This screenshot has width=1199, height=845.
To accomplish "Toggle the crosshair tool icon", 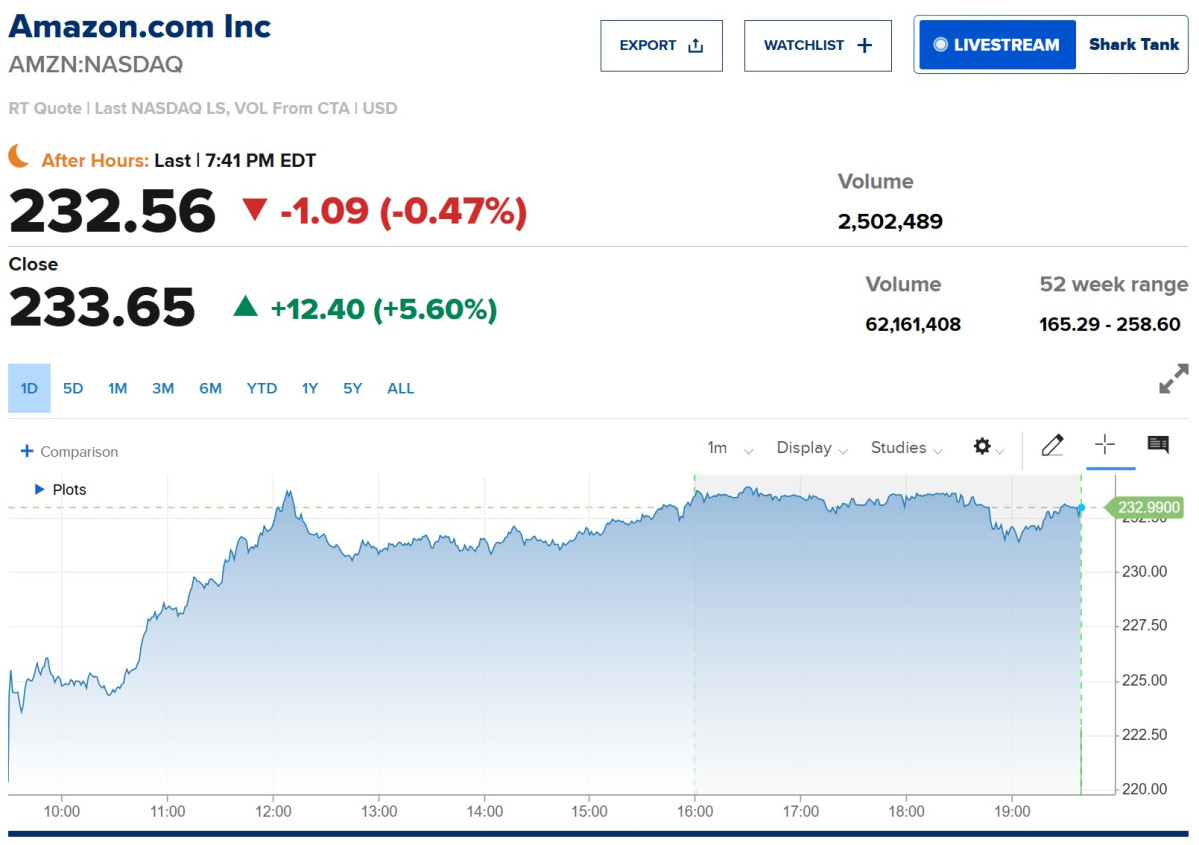I will click(x=1104, y=444).
